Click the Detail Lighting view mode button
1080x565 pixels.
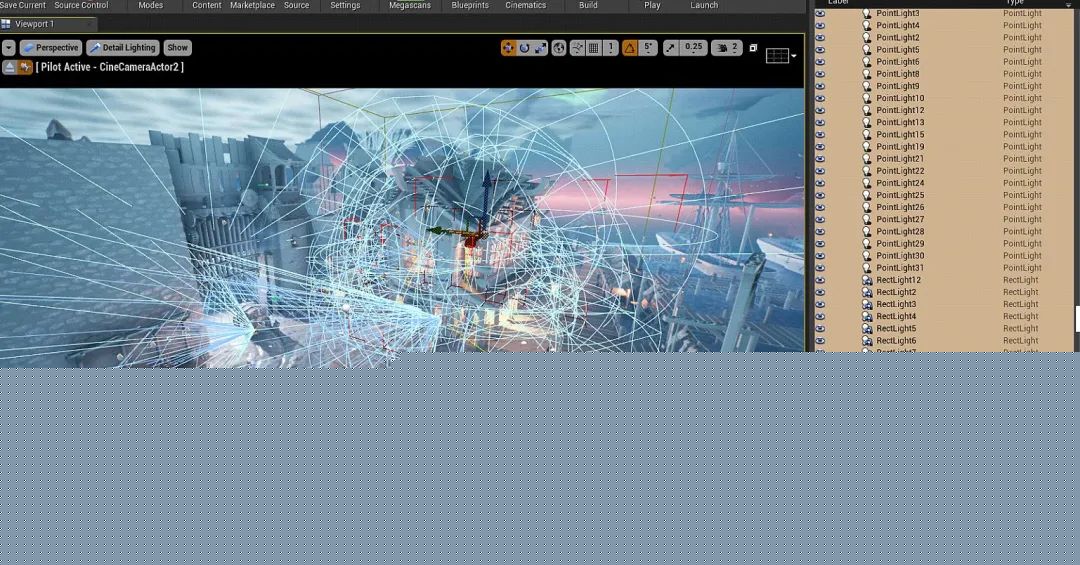(123, 48)
